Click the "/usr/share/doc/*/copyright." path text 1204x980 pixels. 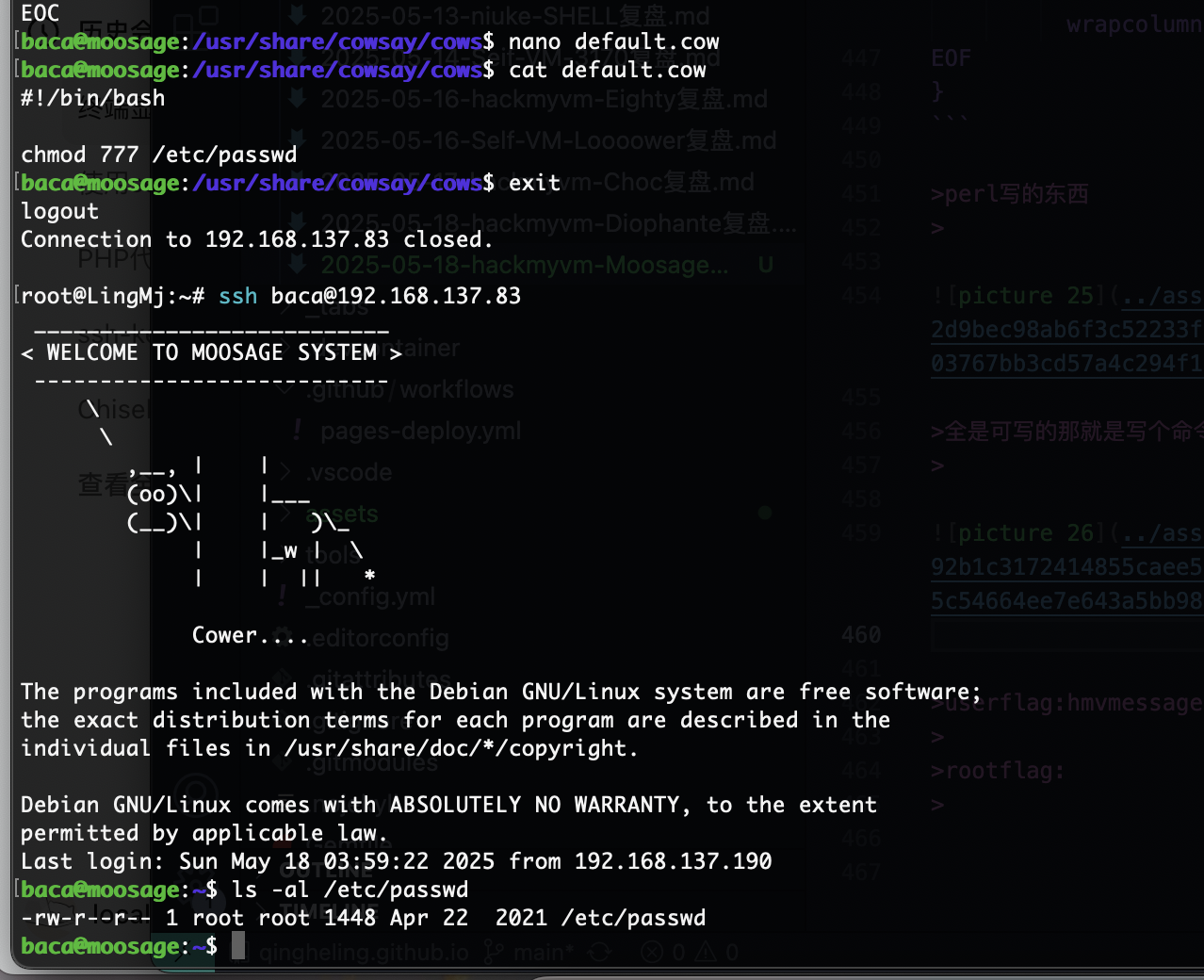(462, 748)
